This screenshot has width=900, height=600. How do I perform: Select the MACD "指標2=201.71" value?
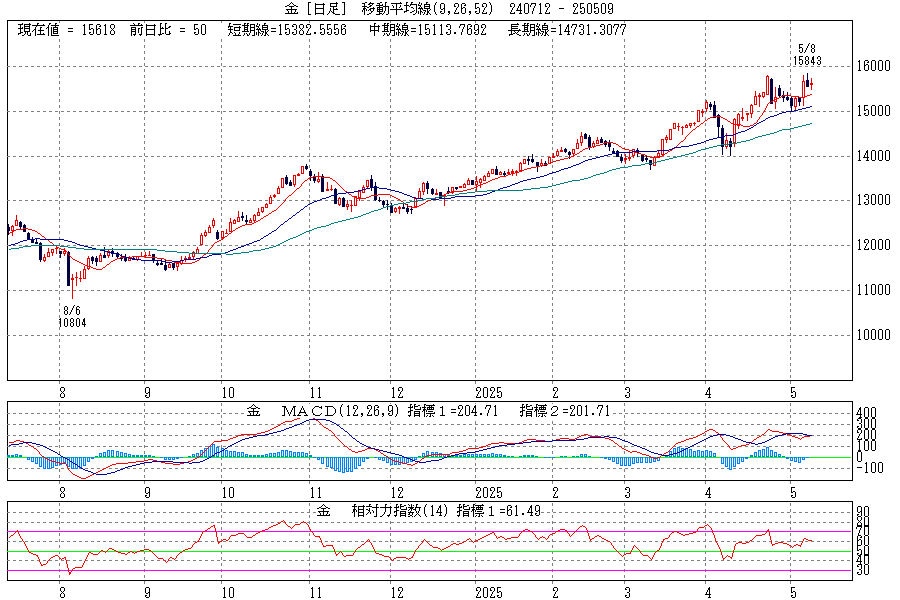tap(565, 411)
